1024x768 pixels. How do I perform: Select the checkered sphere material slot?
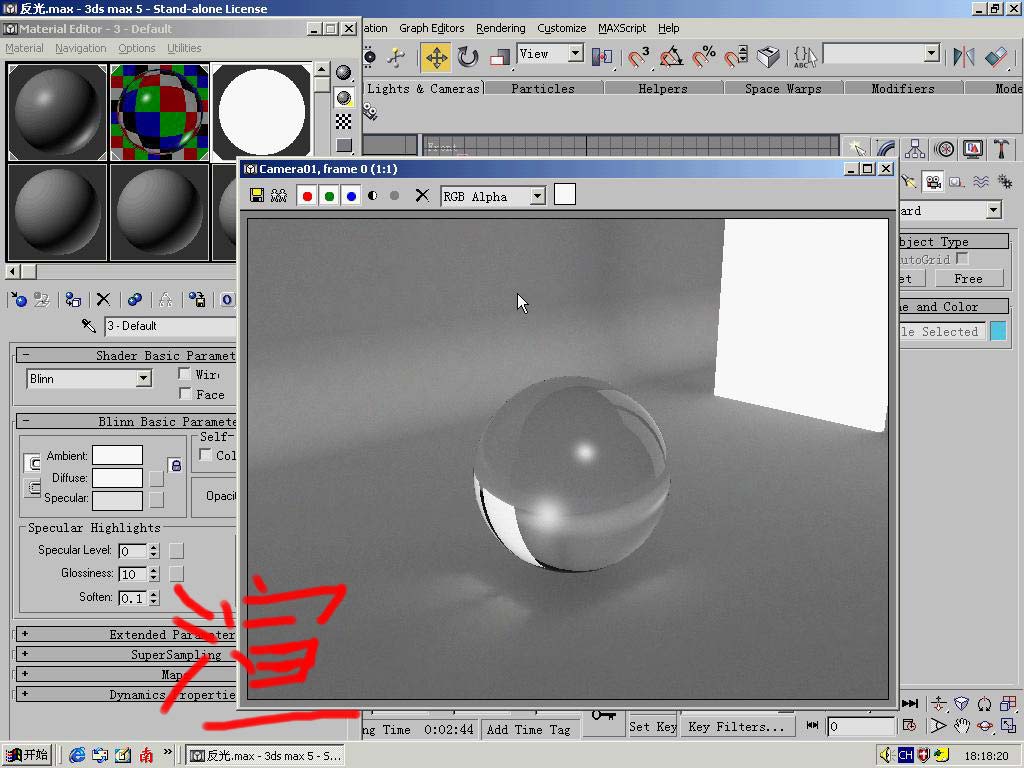click(x=159, y=112)
